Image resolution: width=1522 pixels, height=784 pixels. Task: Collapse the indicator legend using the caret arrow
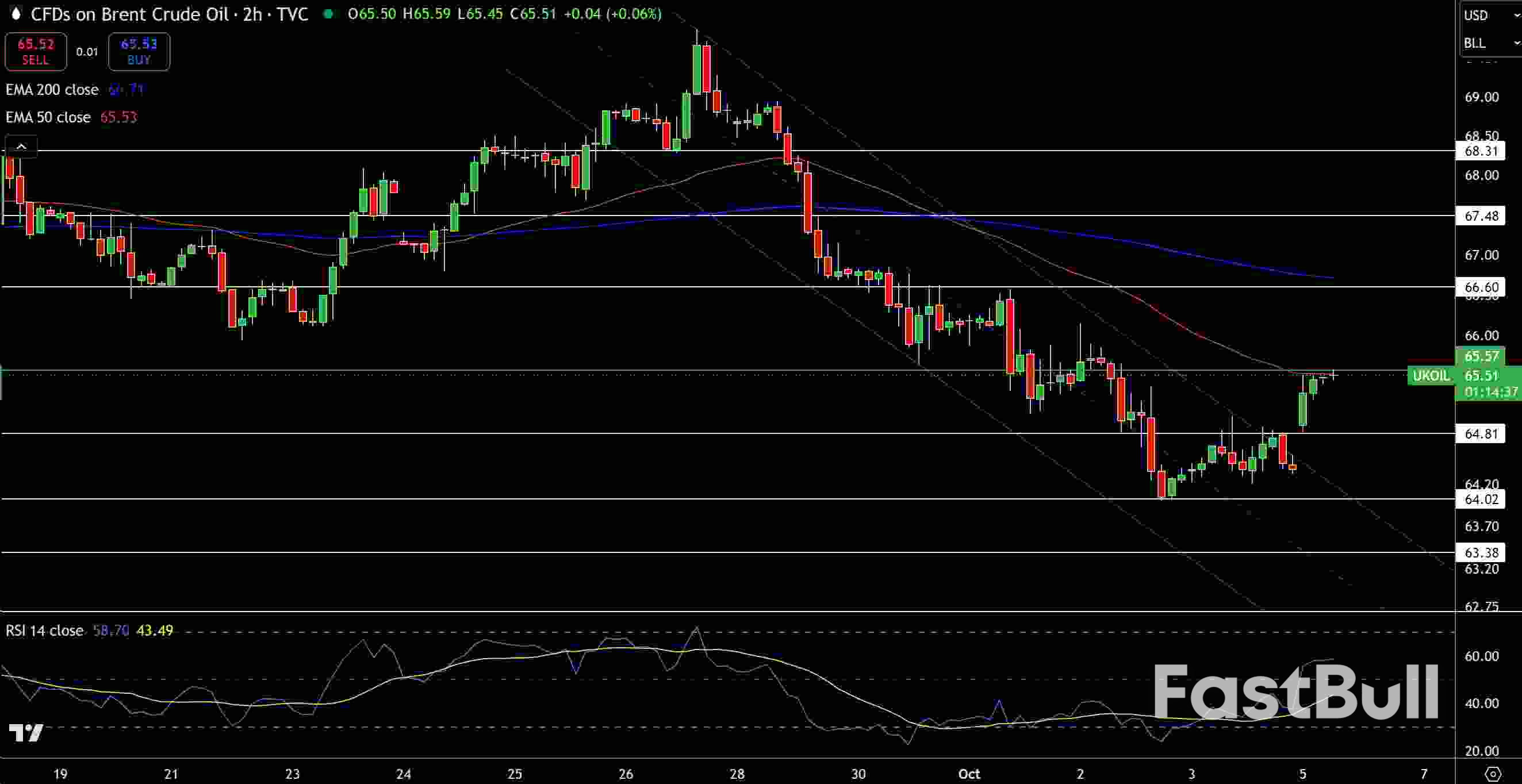21,145
